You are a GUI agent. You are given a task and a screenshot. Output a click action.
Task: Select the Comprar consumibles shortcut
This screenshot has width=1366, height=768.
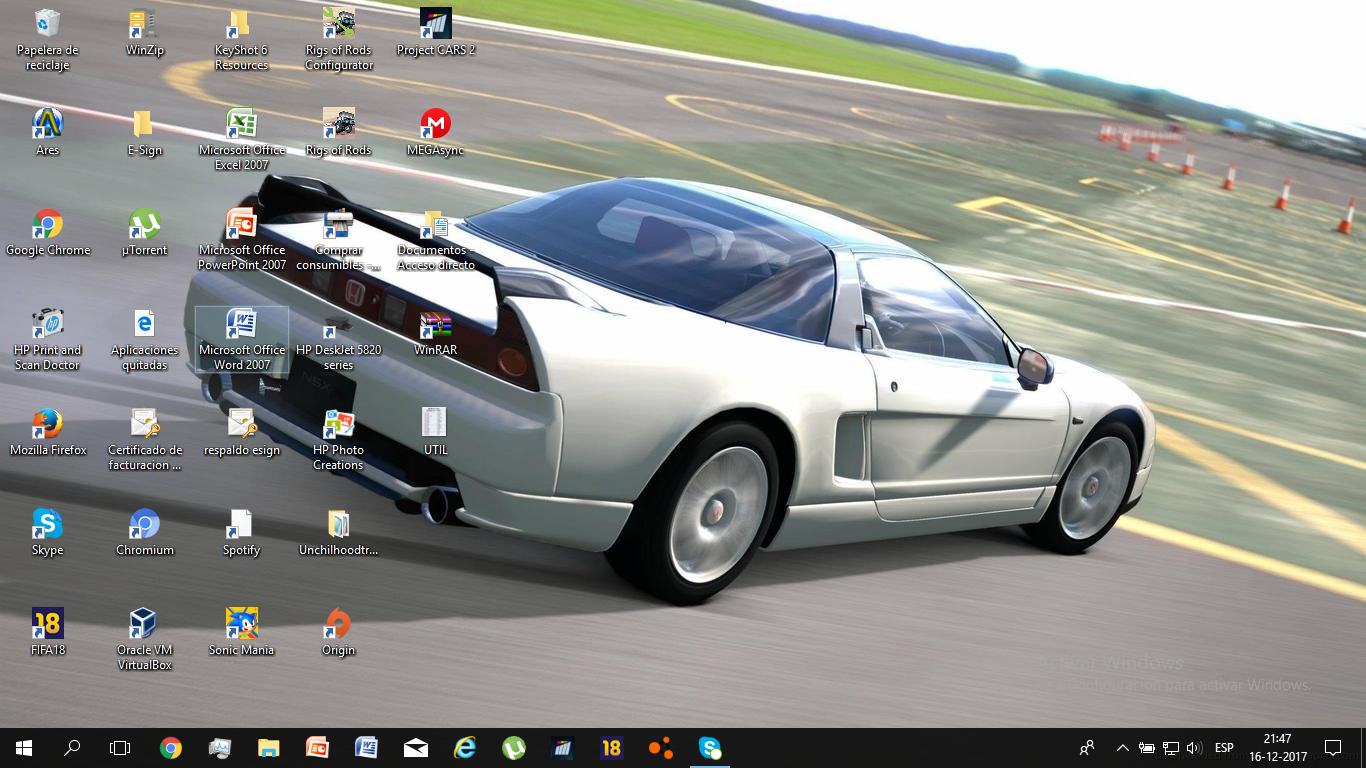pos(338,238)
